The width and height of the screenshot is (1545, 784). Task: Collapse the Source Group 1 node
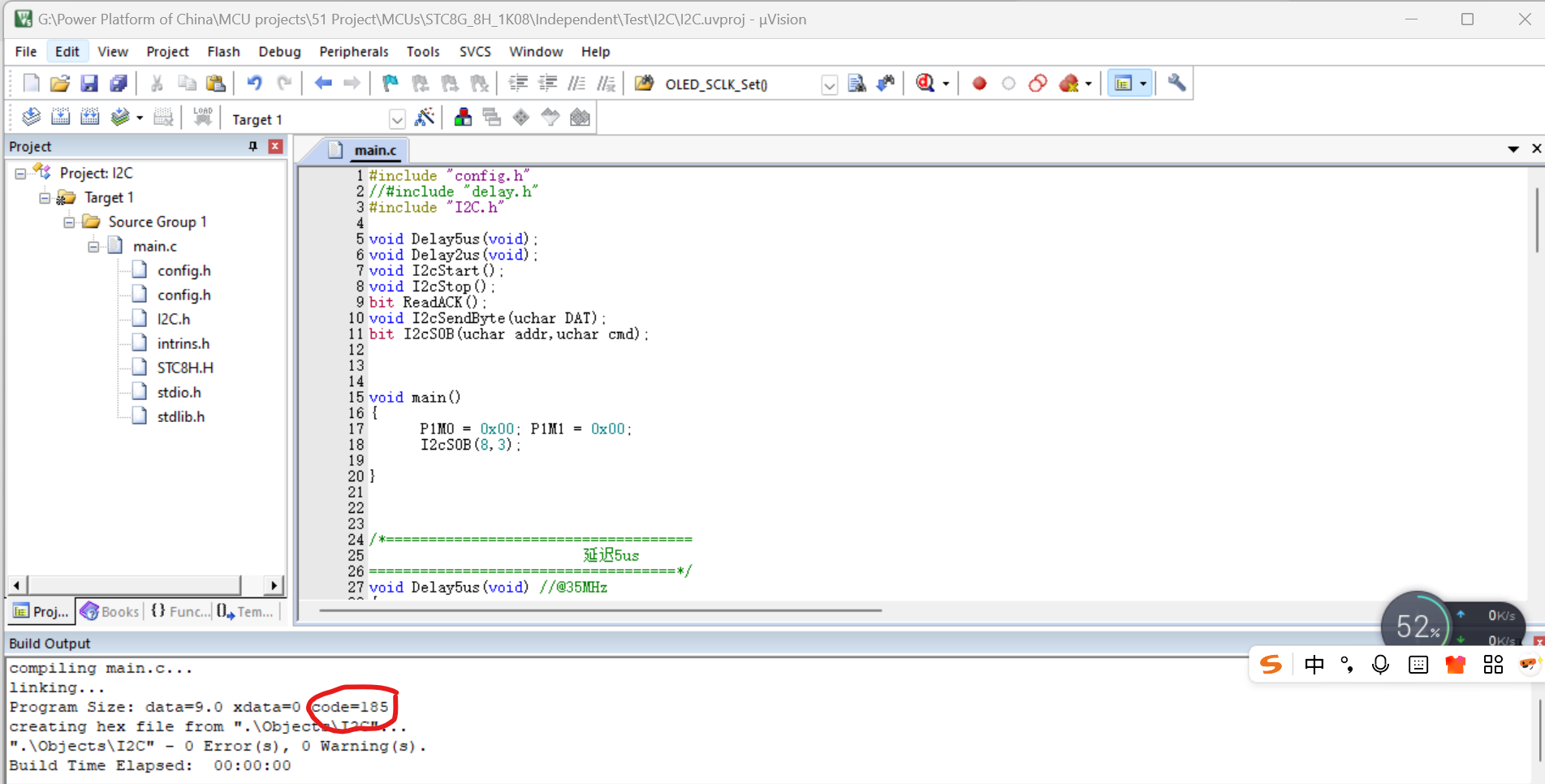click(69, 222)
